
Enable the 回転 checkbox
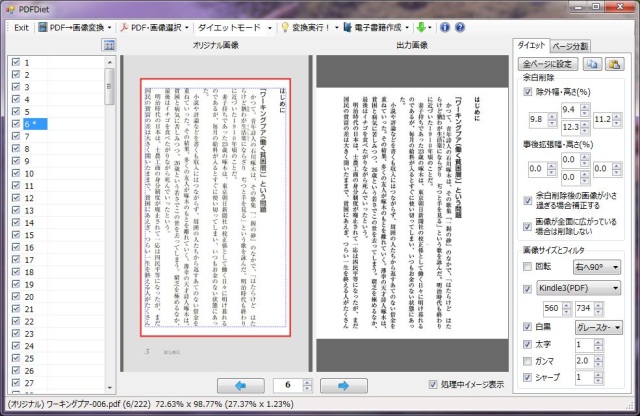click(528, 267)
